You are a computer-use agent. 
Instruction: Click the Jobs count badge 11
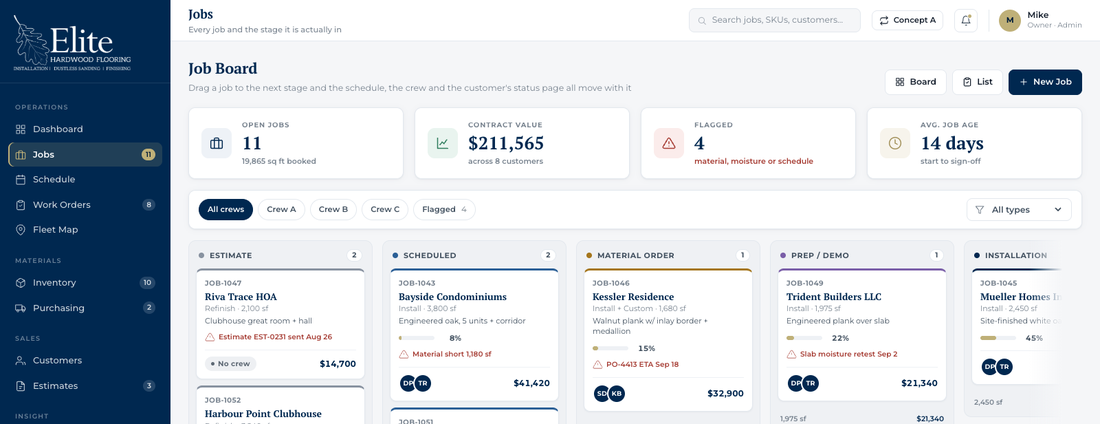pos(148,154)
